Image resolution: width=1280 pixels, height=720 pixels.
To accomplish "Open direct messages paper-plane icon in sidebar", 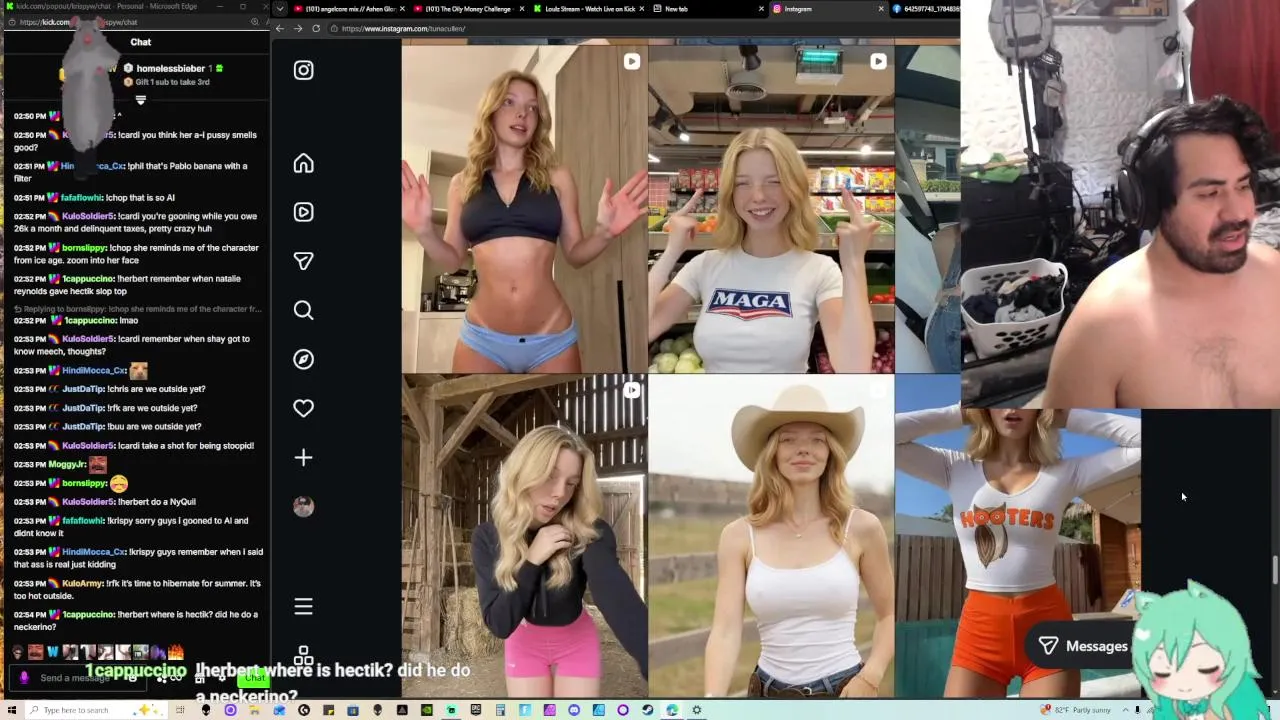I will tap(303, 261).
